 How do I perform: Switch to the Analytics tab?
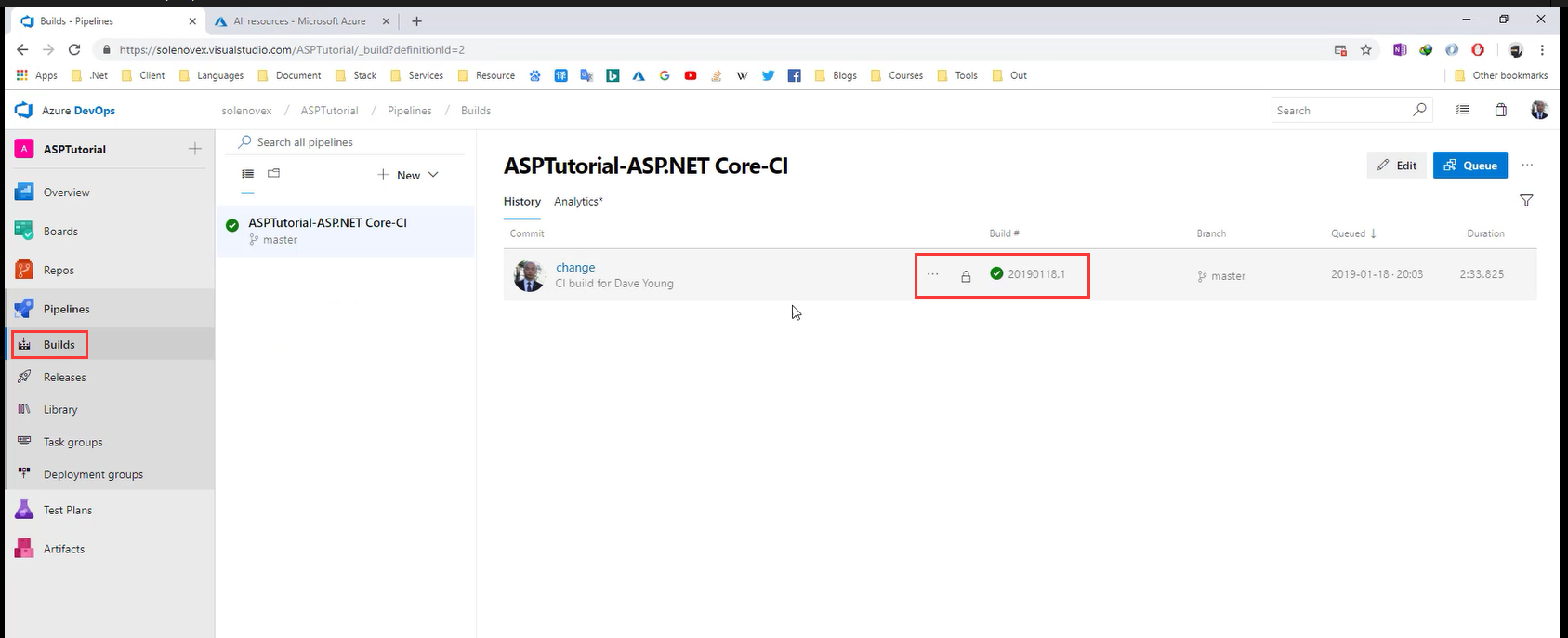578,202
